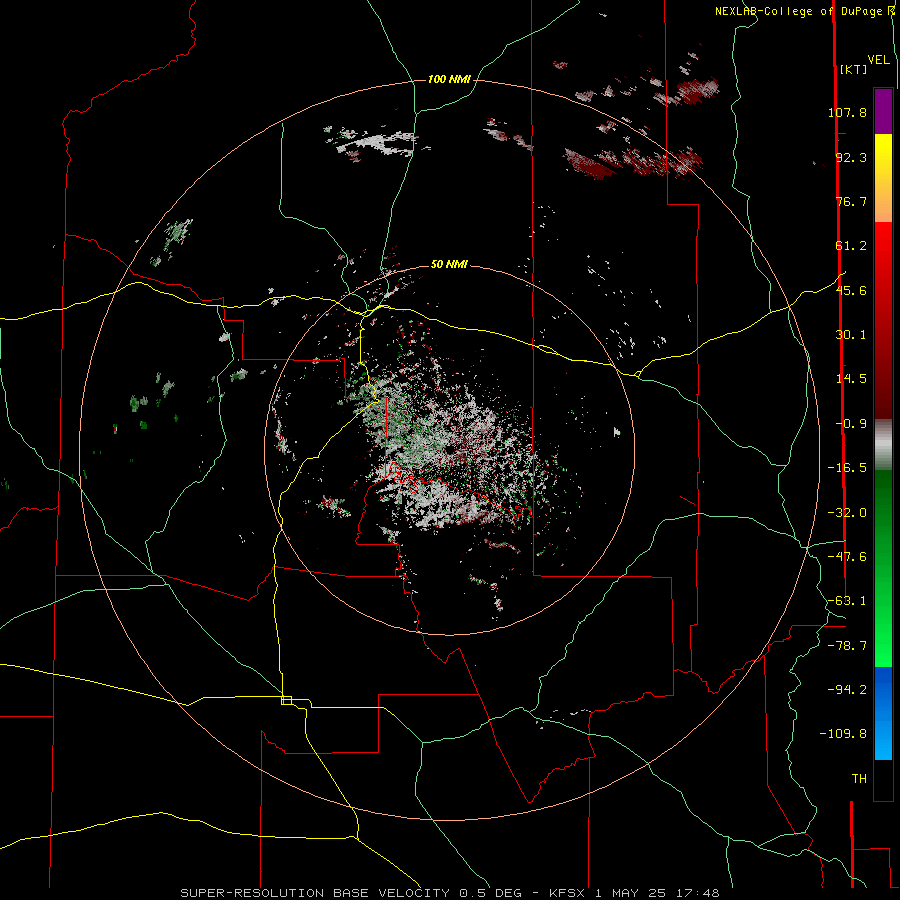Click the NEXLAB-College of DuPage header text
The height and width of the screenshot is (900, 900).
click(x=801, y=11)
